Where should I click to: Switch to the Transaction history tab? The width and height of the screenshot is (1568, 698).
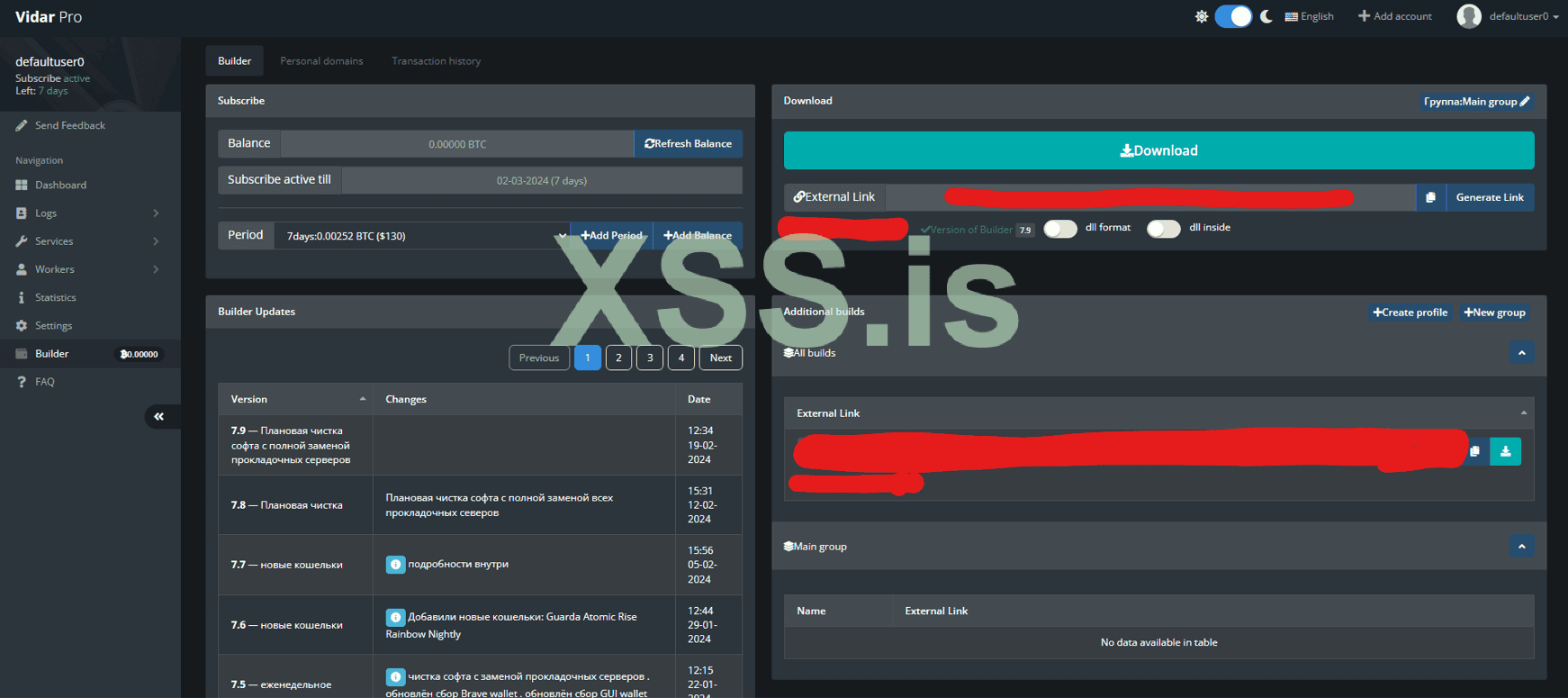coord(437,61)
